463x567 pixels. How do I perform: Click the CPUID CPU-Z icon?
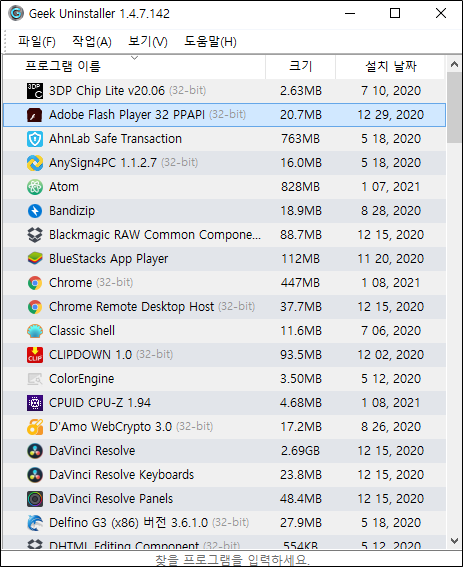click(x=35, y=403)
